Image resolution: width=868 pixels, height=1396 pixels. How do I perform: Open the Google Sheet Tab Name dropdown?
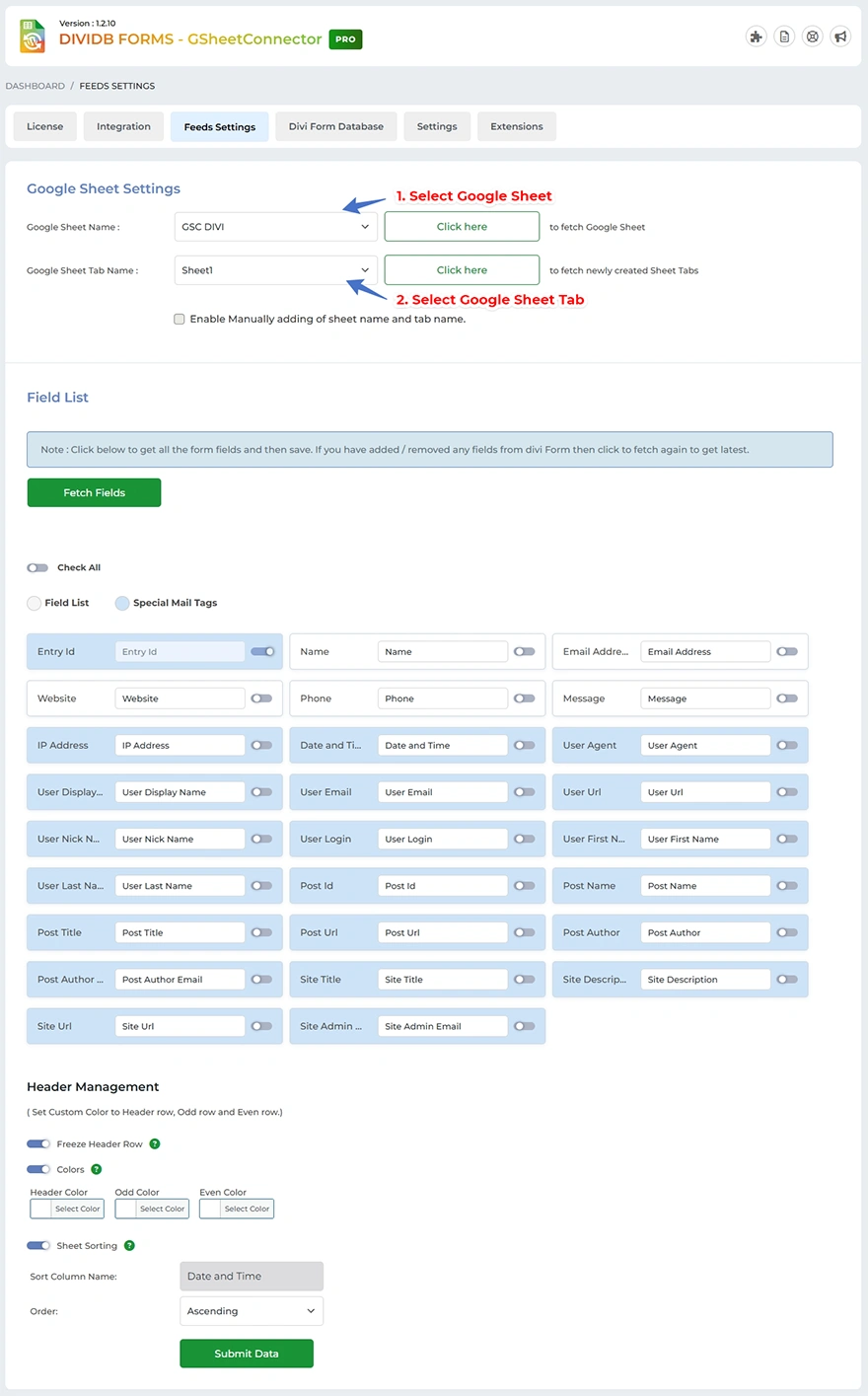point(274,269)
